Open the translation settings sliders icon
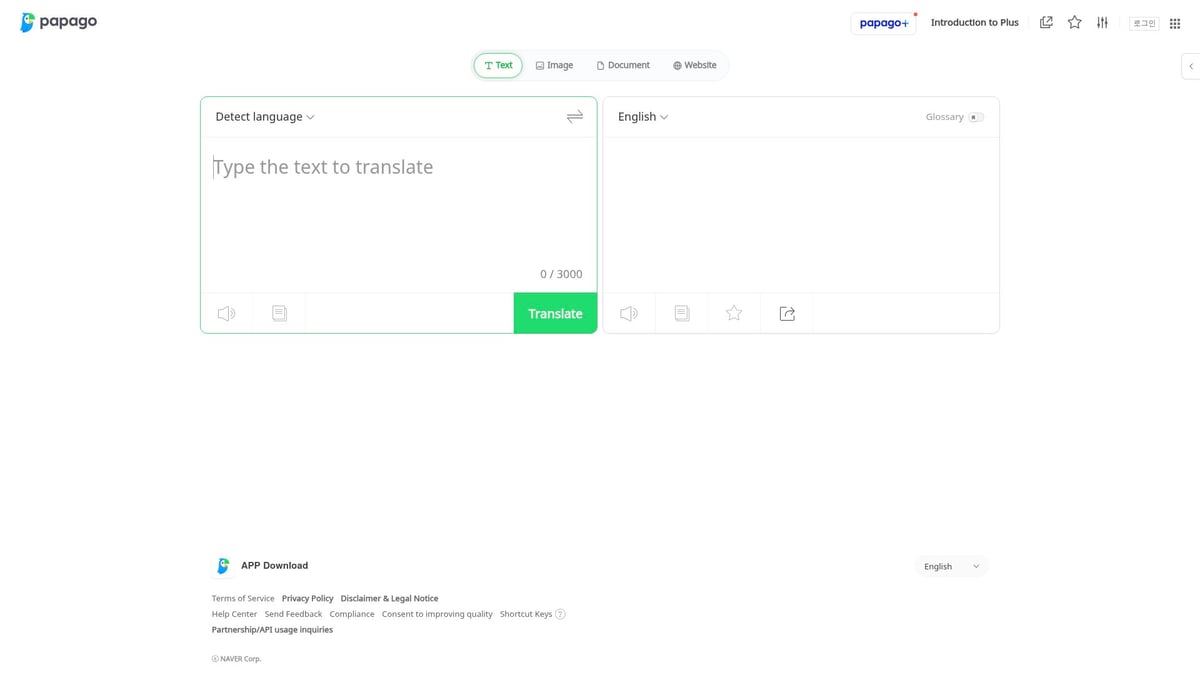1200x675 pixels. click(1102, 22)
